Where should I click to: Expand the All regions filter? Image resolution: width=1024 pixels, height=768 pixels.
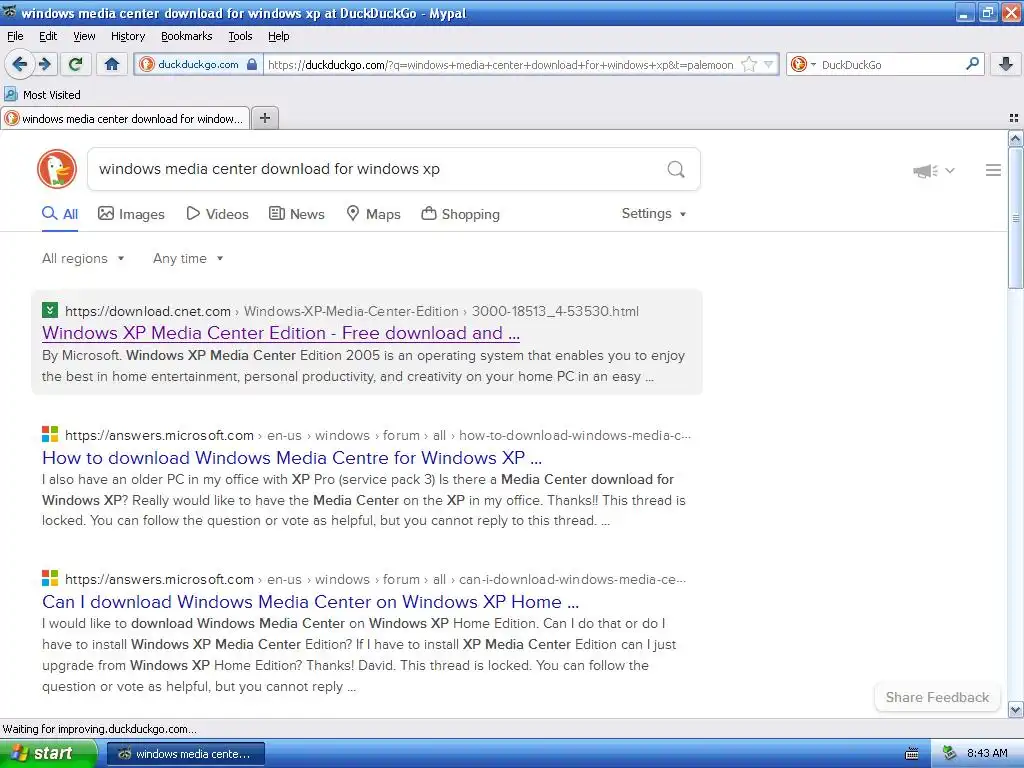[83, 259]
